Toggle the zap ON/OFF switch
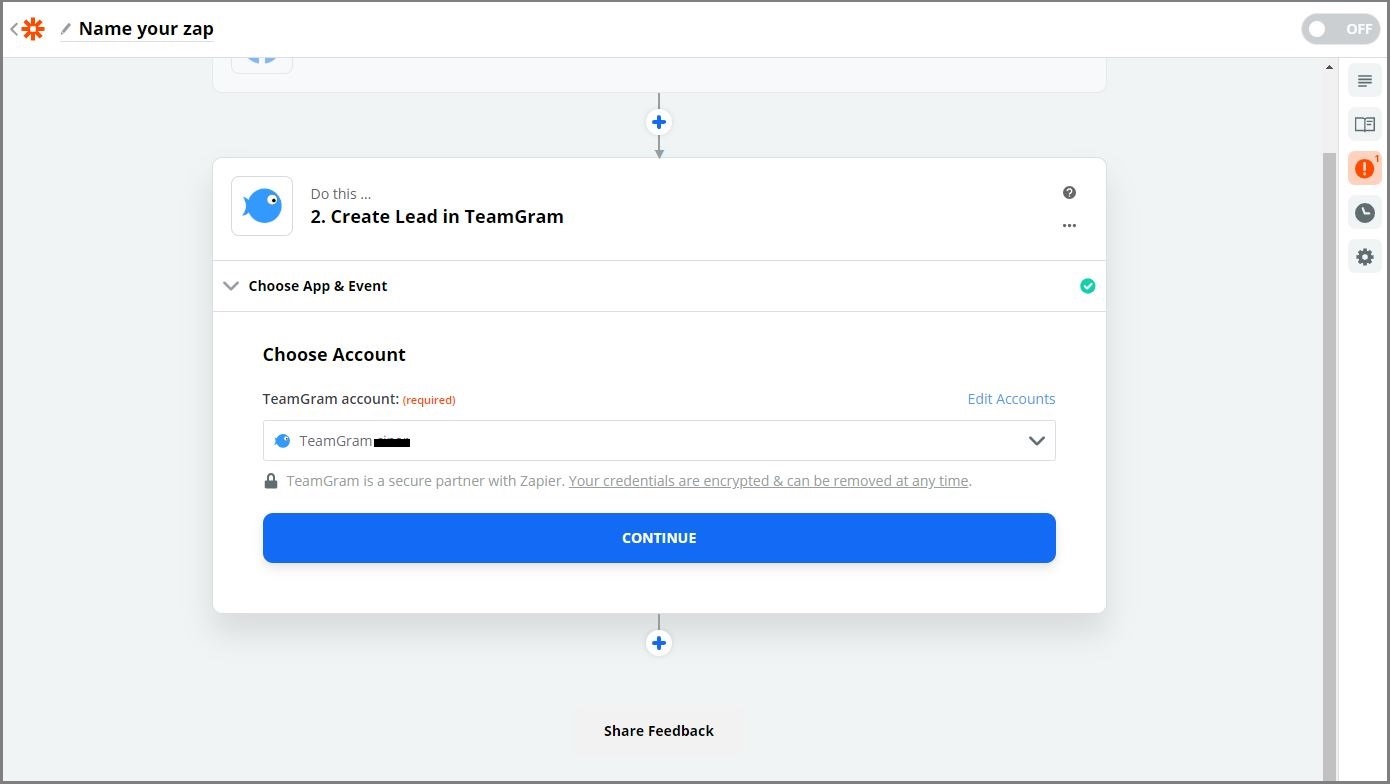Screen dimensions: 1390x784 1340,29
